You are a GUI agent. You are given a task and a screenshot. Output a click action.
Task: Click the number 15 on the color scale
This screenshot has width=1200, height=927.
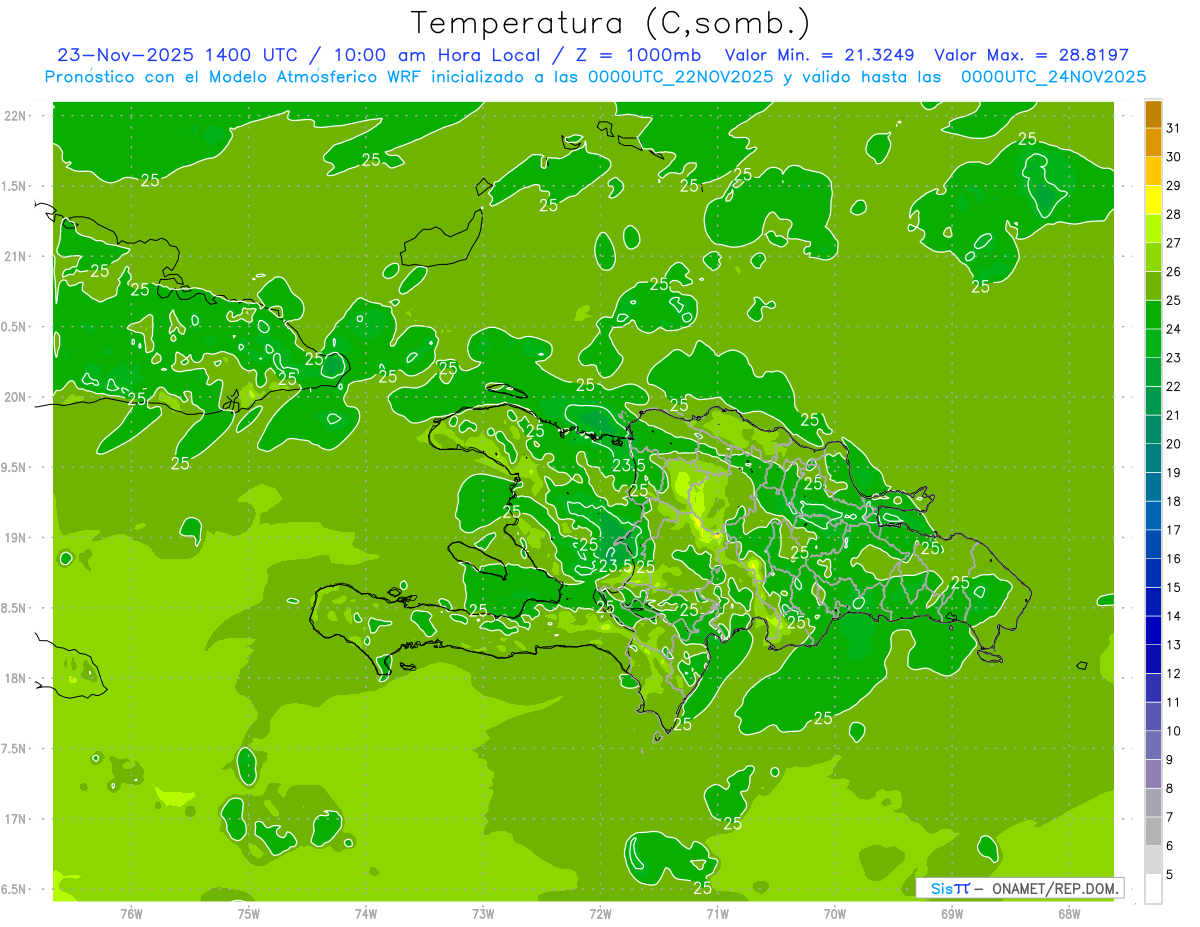(1173, 587)
